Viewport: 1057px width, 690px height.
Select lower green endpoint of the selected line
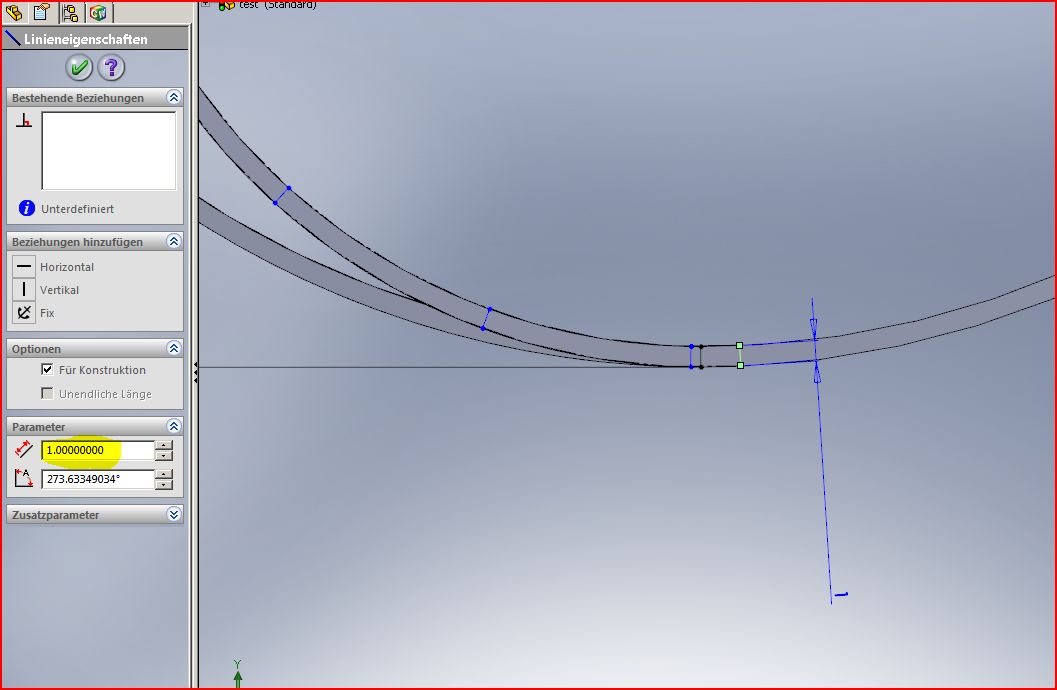(740, 365)
